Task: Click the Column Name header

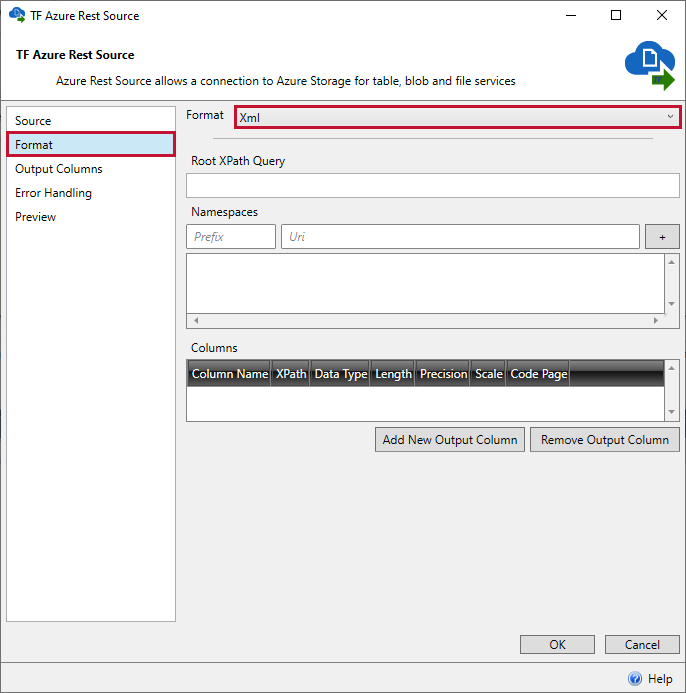Action: [229, 374]
